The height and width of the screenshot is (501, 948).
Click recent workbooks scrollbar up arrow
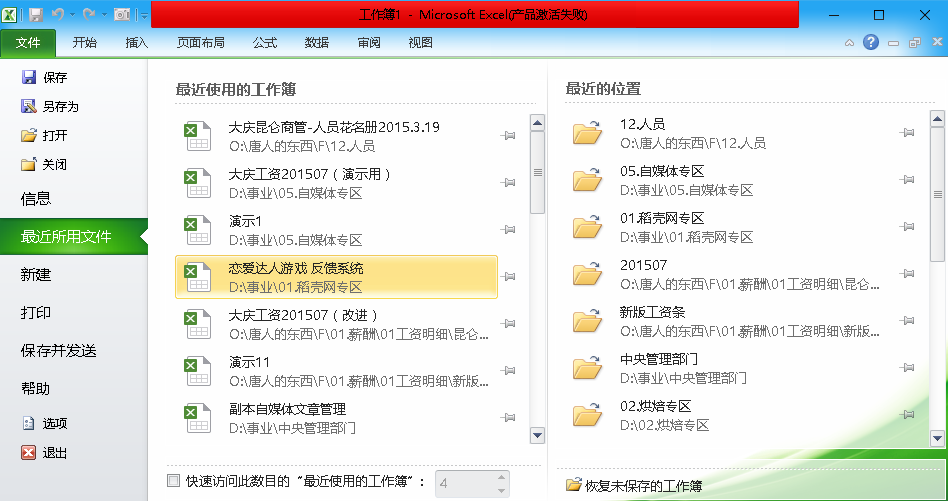point(537,123)
